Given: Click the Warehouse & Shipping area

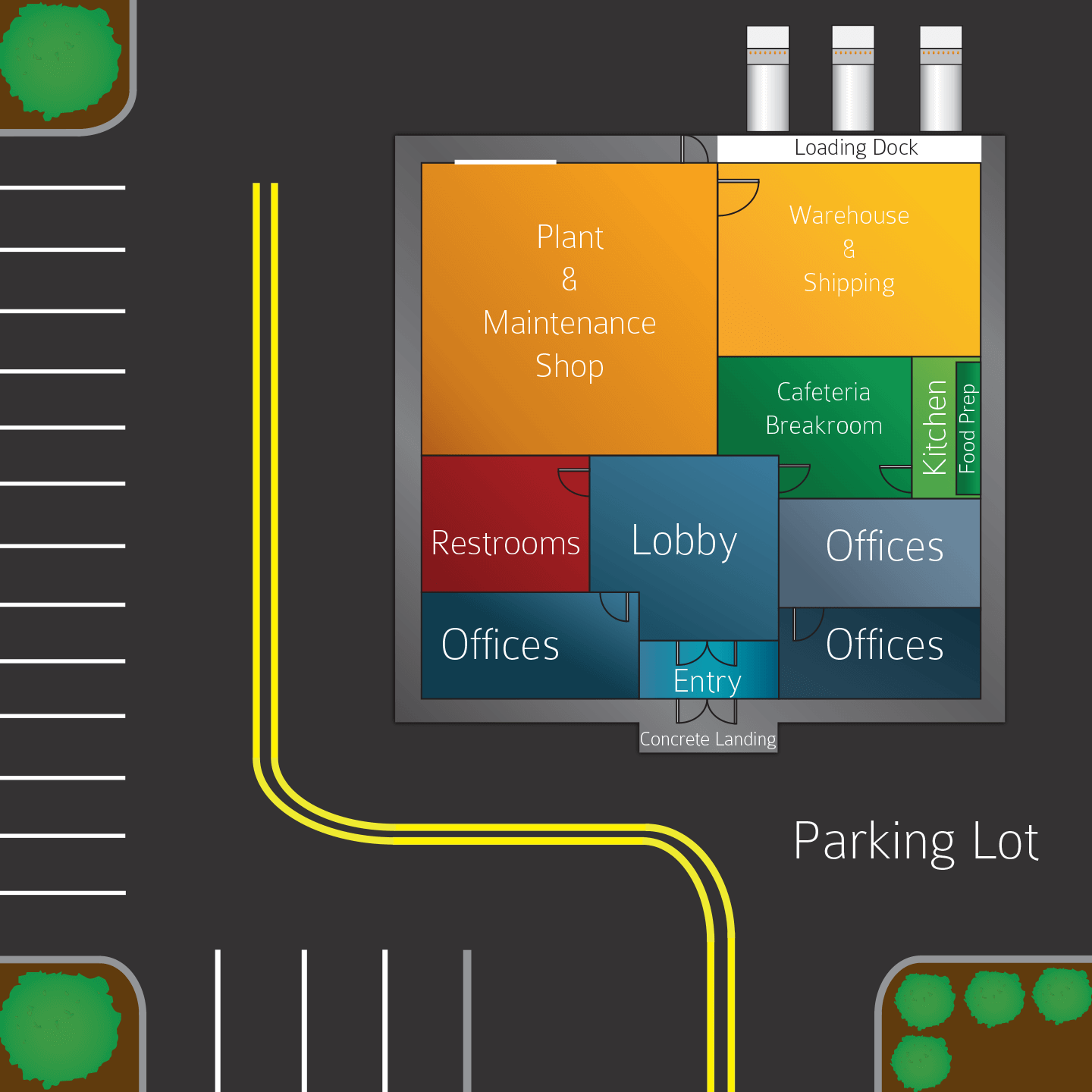Looking at the screenshot, I should [849, 259].
